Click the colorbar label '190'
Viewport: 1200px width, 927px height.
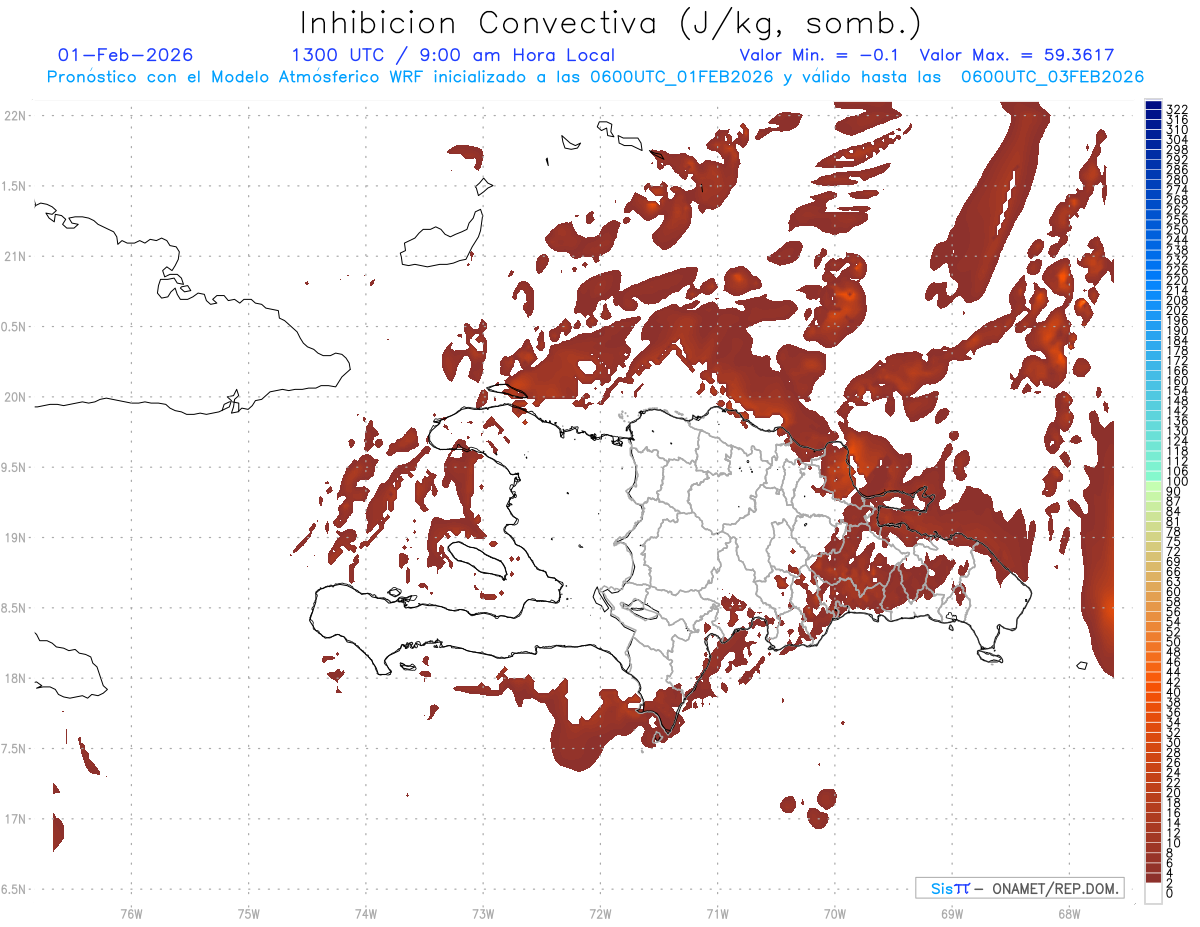(x=1177, y=331)
